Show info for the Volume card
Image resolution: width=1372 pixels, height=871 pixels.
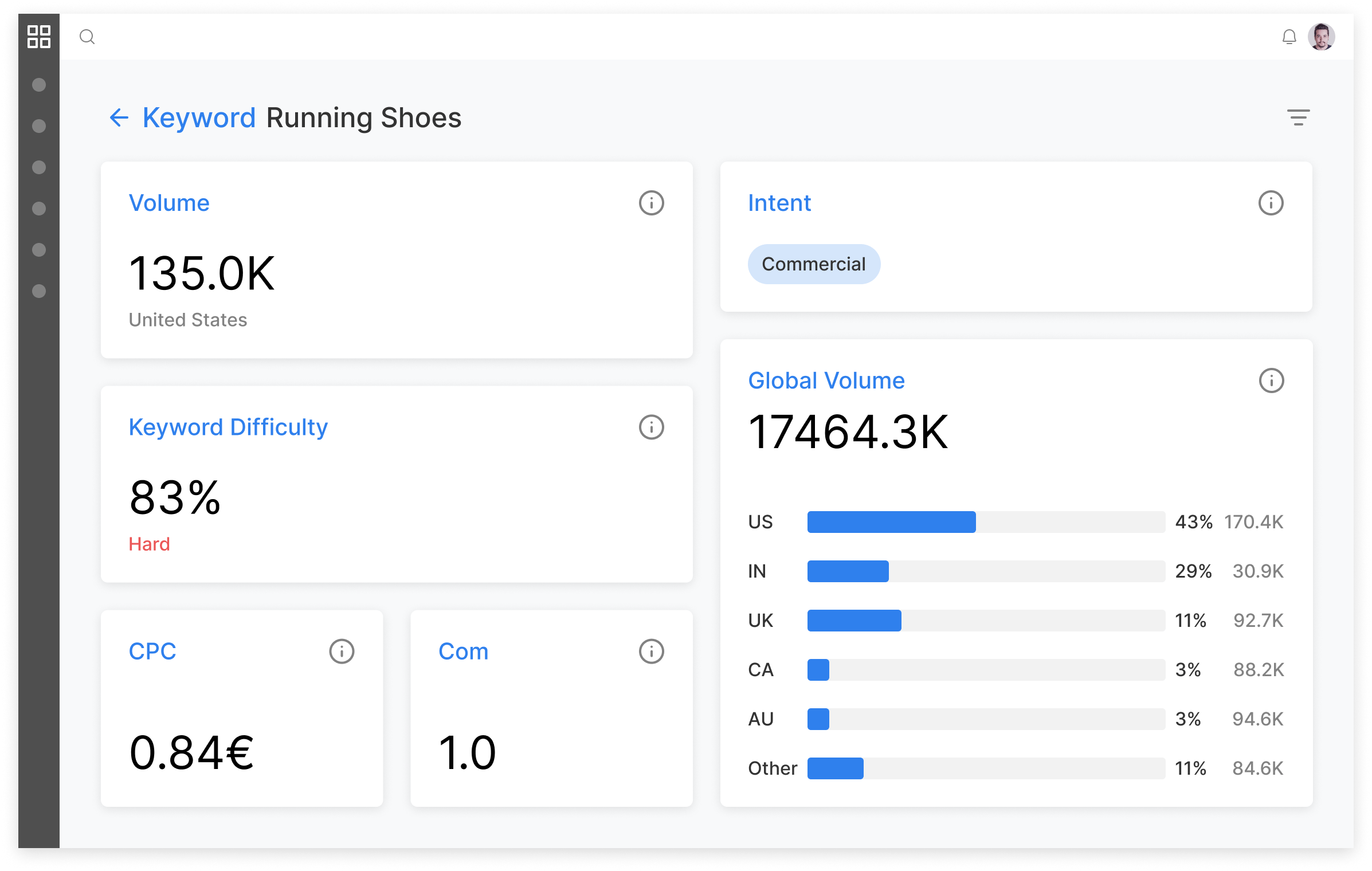651,203
